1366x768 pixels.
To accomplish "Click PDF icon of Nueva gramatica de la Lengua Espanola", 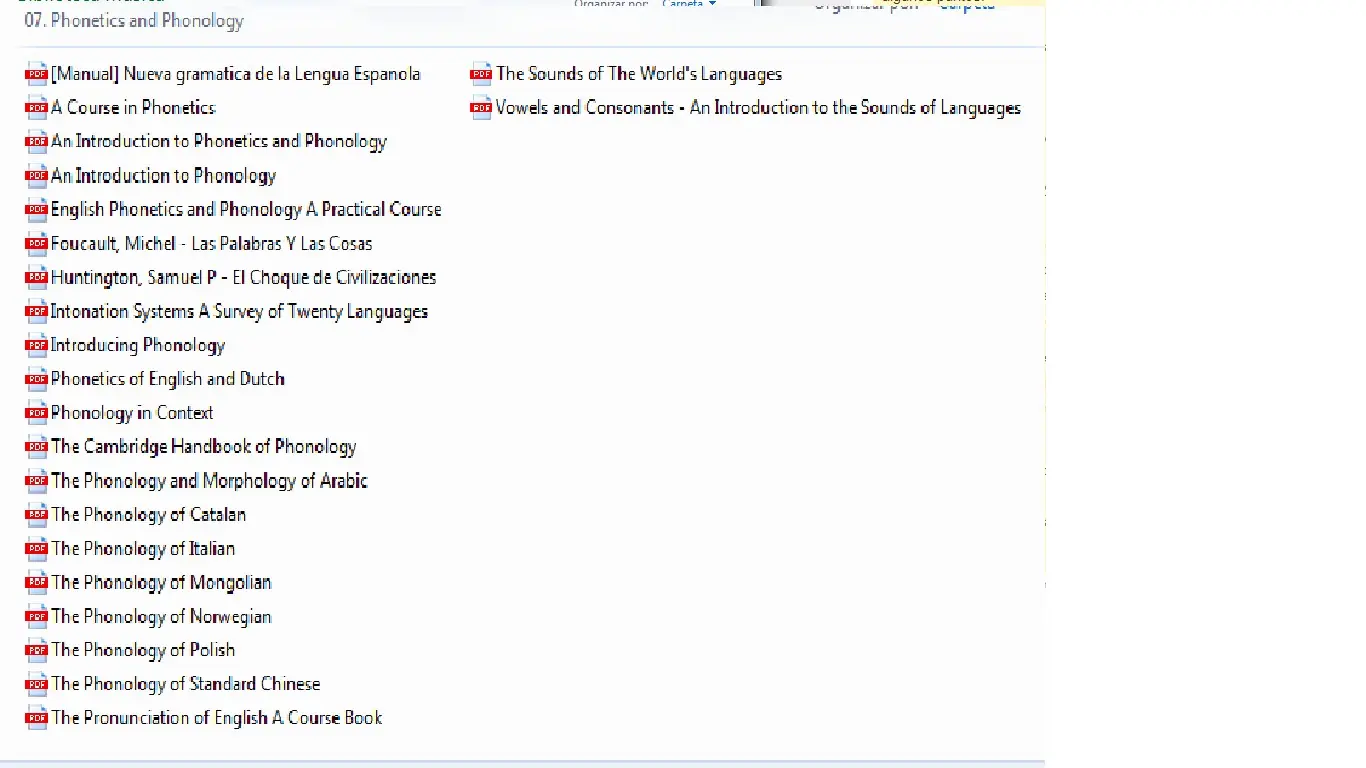I will [x=37, y=74].
